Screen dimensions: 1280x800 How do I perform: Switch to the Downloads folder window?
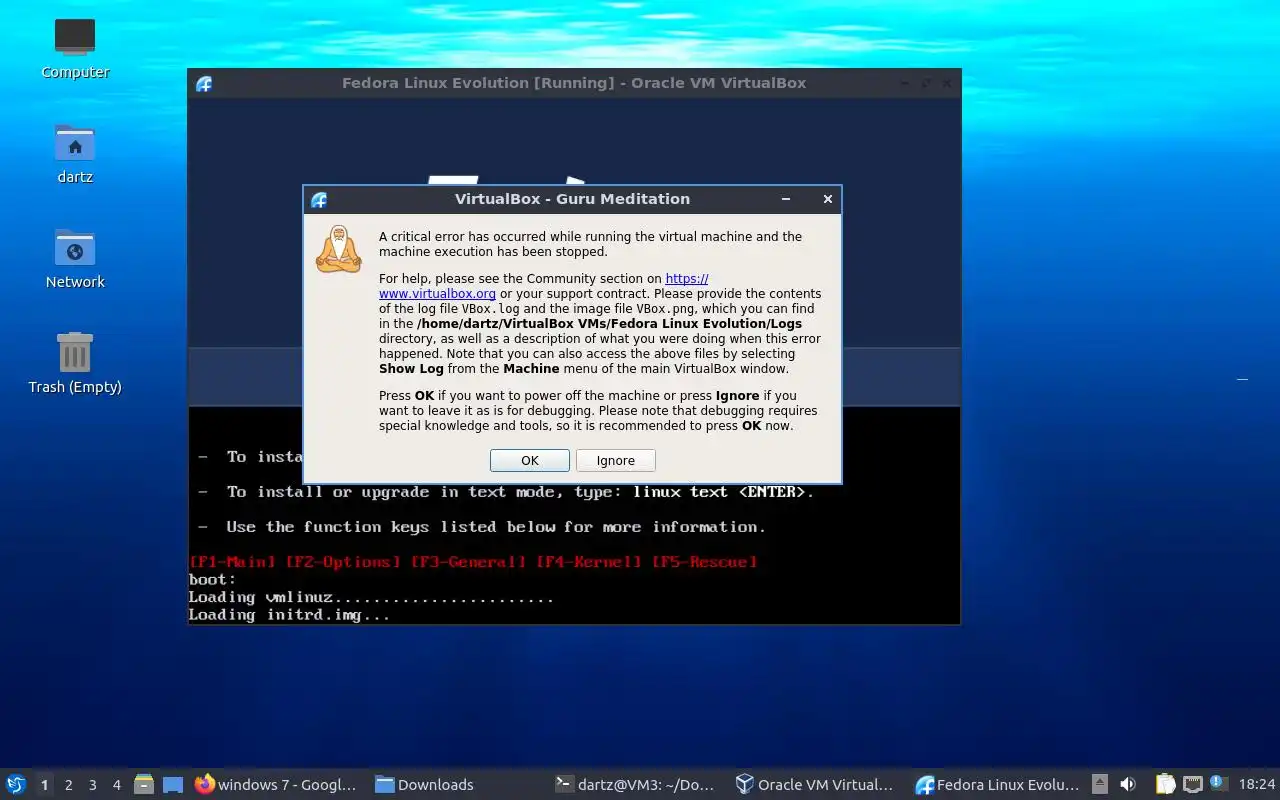[425, 784]
